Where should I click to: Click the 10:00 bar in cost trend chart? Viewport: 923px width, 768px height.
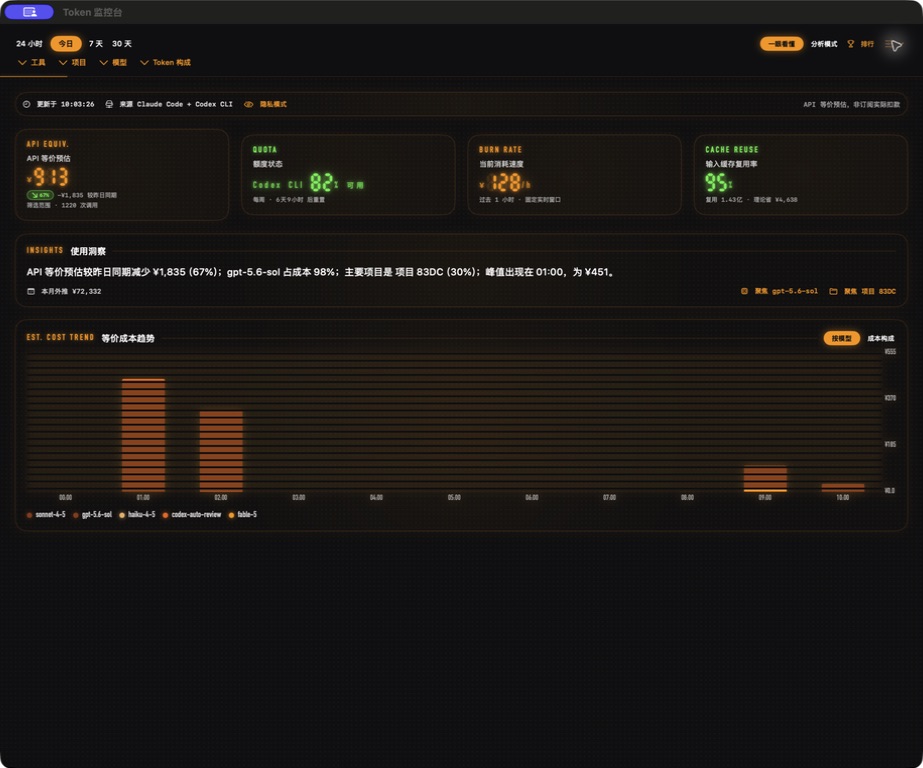click(843, 488)
